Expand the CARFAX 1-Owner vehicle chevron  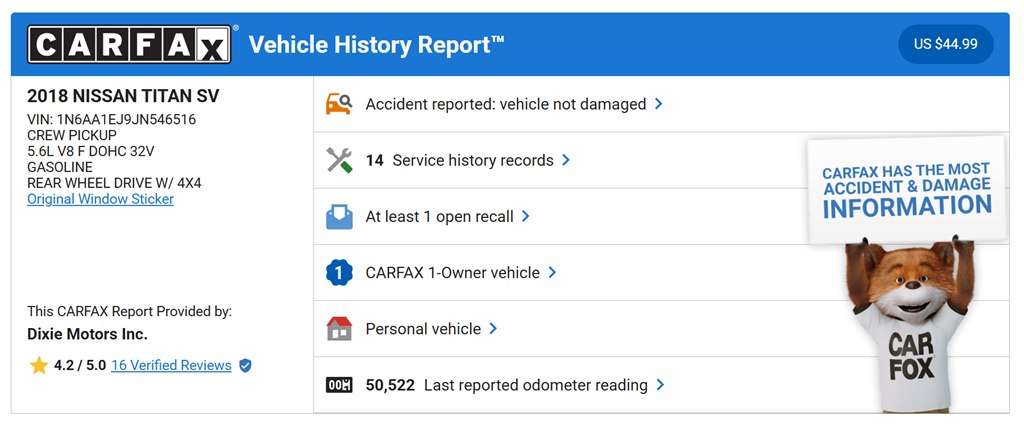coord(552,272)
